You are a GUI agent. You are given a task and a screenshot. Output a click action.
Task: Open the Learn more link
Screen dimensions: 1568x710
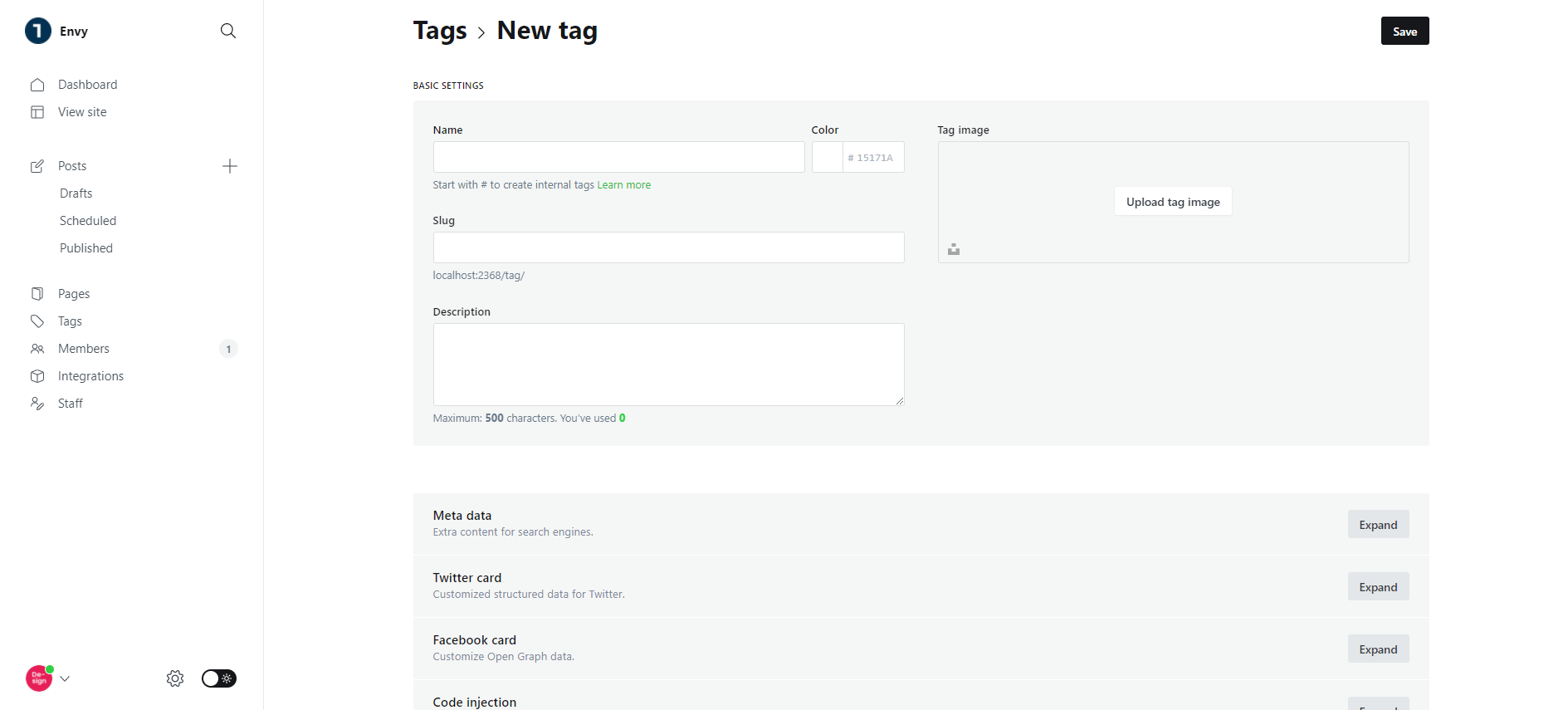click(x=623, y=185)
